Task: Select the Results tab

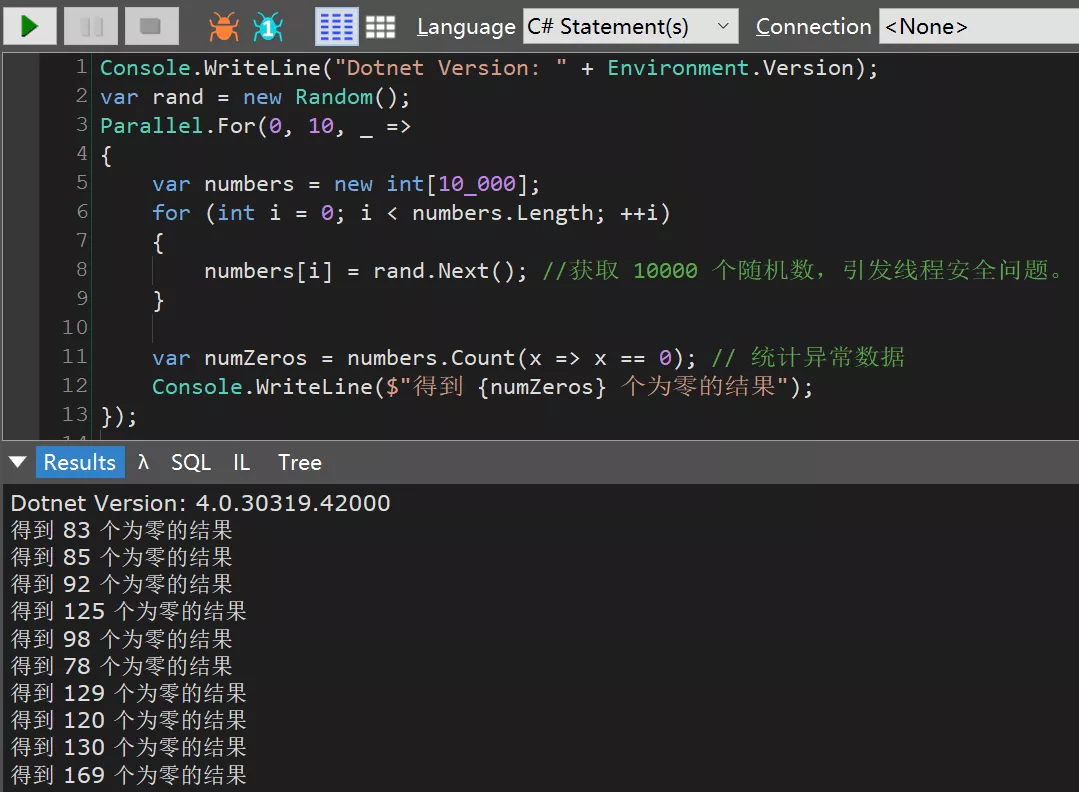Action: pos(79,462)
